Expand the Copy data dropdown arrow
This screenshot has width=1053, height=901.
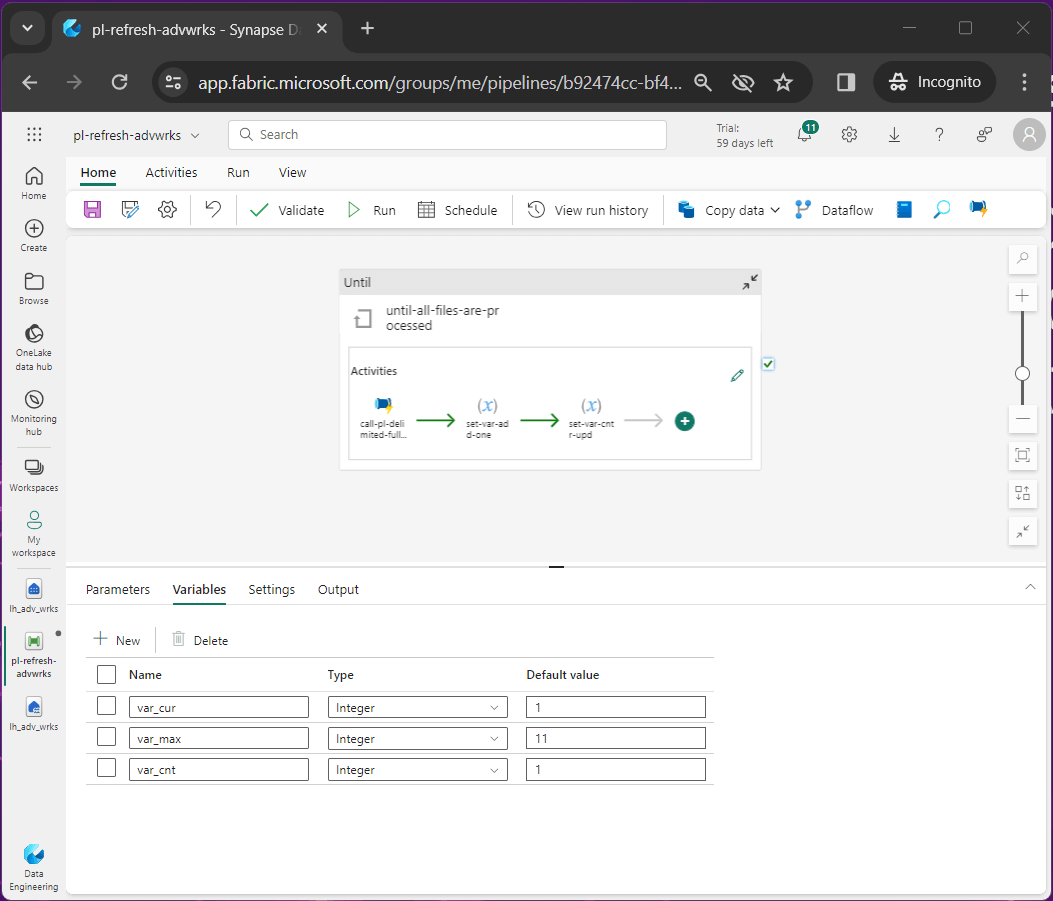[775, 211]
